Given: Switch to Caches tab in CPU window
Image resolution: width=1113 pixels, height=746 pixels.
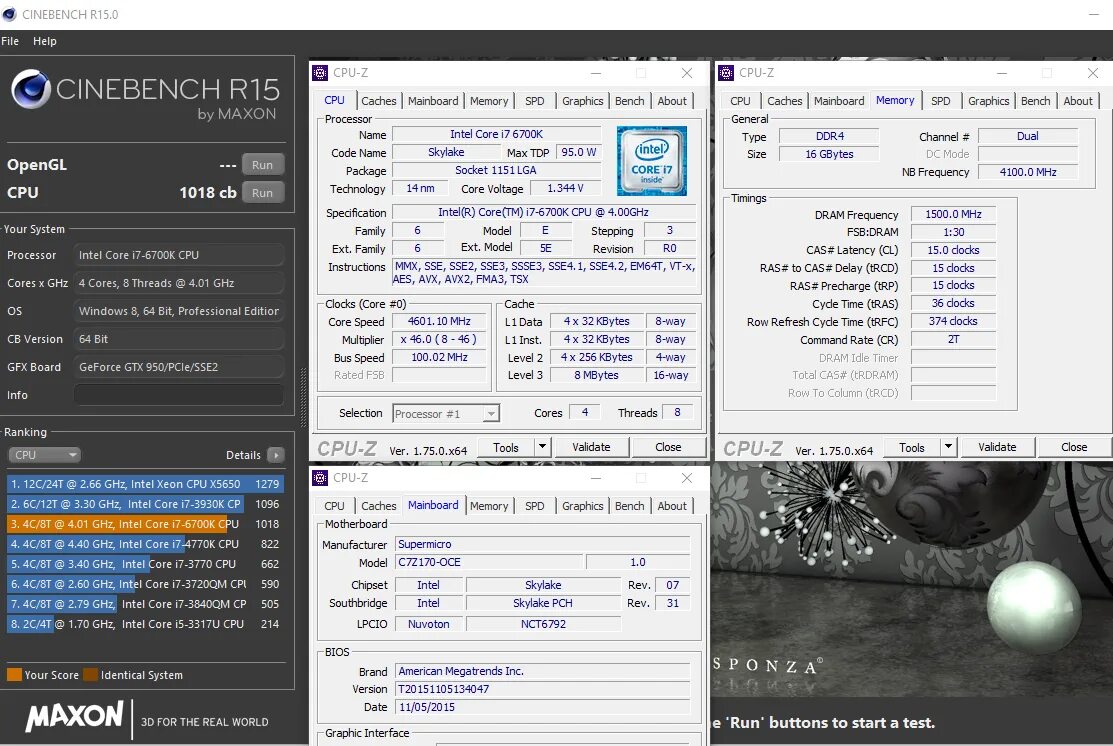Looking at the screenshot, I should pyautogui.click(x=378, y=101).
